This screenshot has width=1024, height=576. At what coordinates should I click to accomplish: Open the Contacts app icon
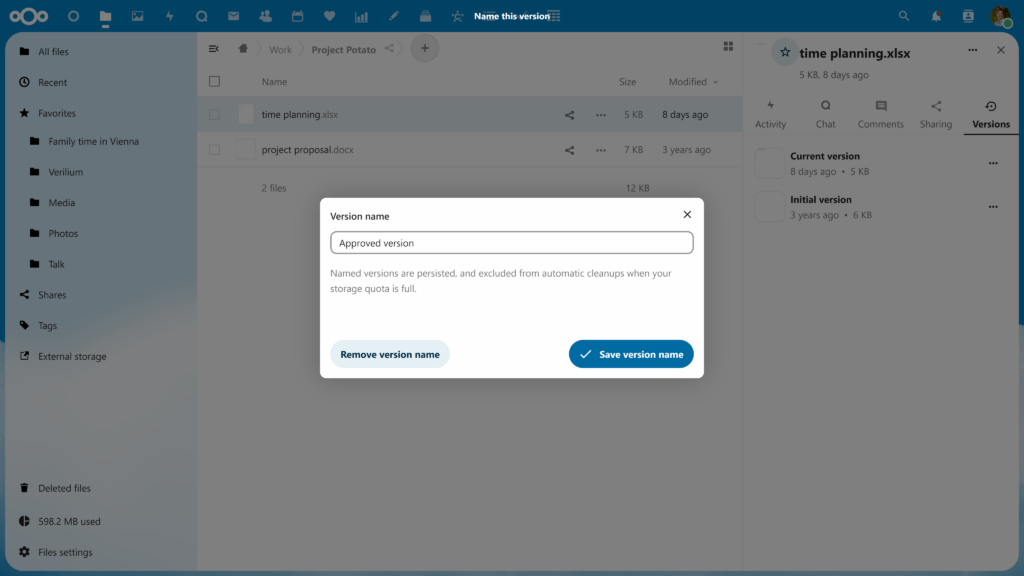[265, 15]
